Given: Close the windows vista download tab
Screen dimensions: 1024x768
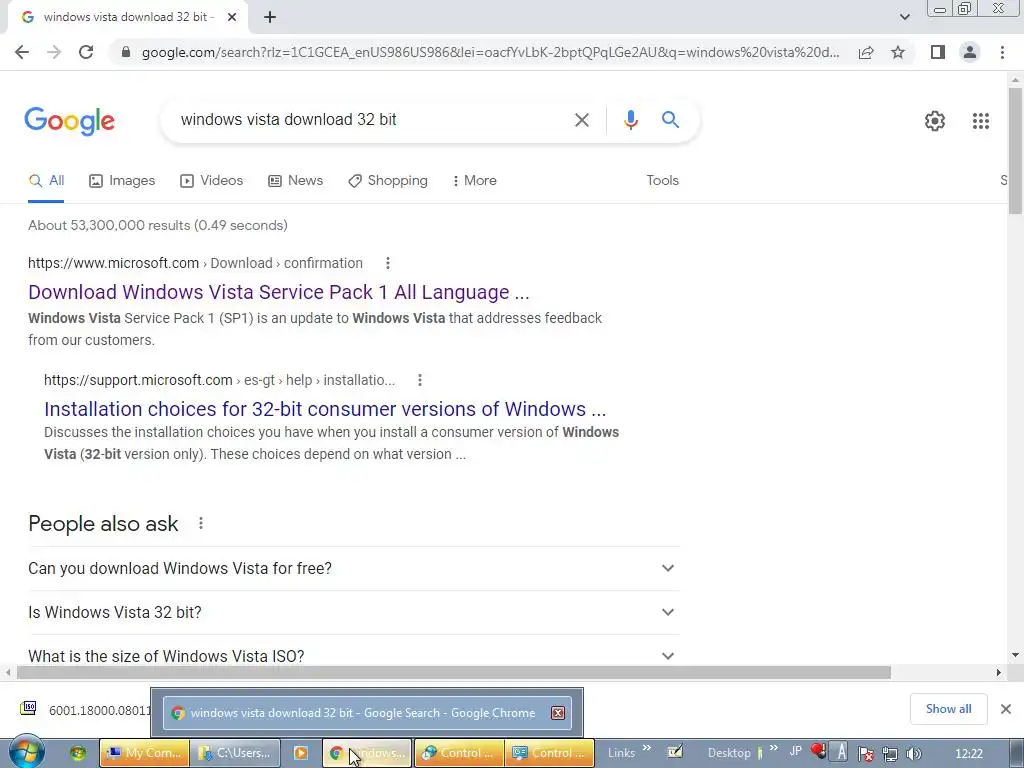Looking at the screenshot, I should (232, 18).
